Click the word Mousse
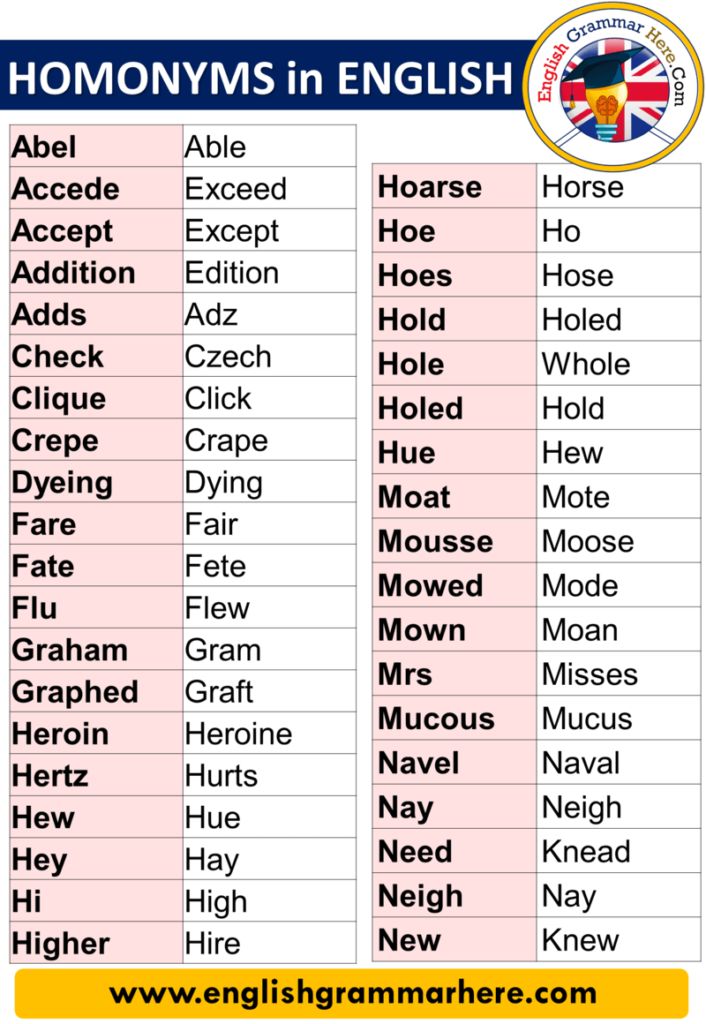706x1024 pixels. click(x=436, y=541)
